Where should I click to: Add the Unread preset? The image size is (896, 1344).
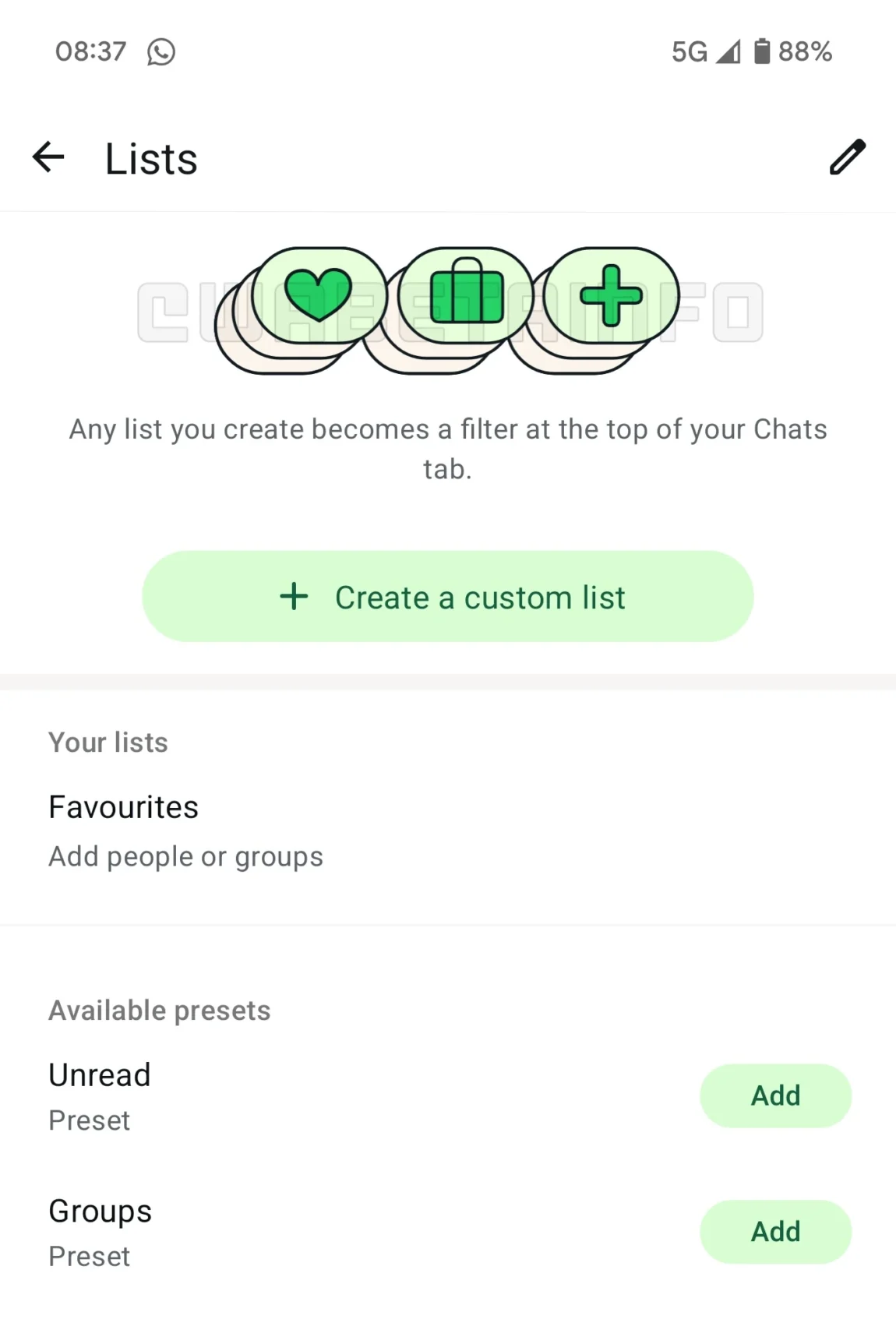775,1095
